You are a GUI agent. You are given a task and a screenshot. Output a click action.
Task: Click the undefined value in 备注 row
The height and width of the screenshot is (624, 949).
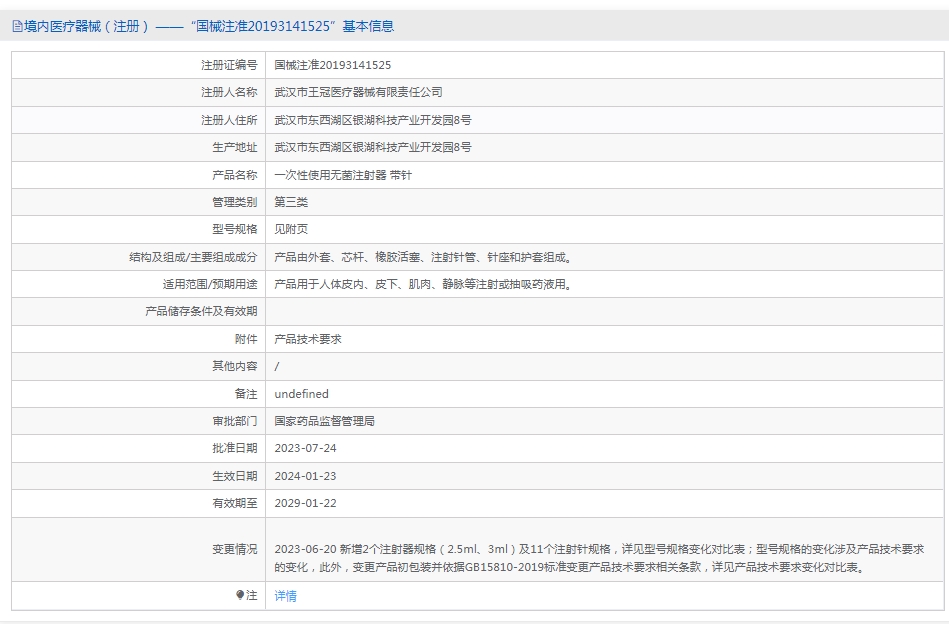point(301,394)
